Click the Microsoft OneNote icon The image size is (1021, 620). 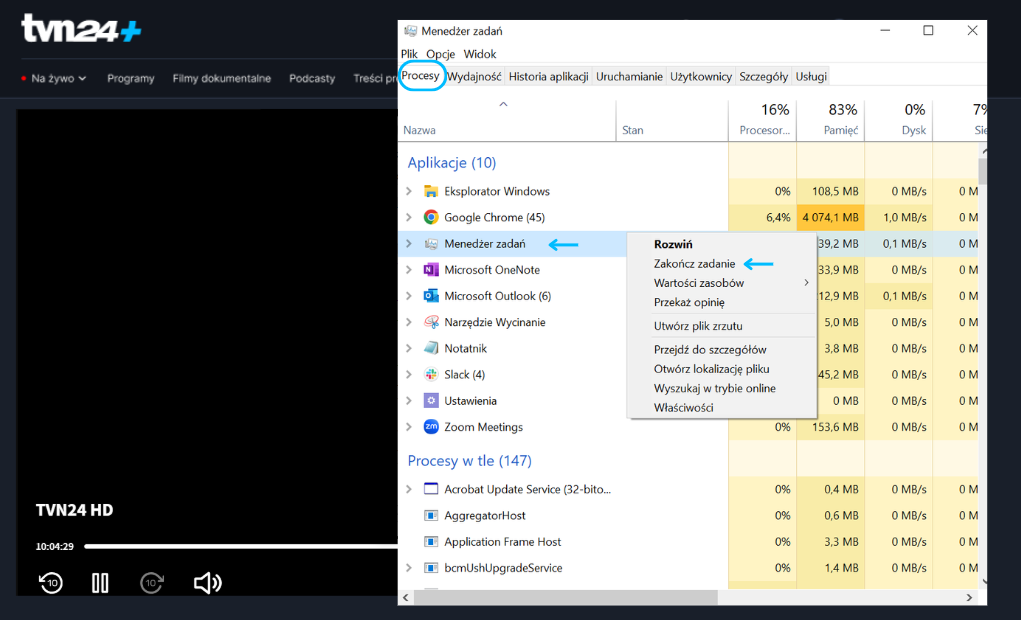coord(431,270)
